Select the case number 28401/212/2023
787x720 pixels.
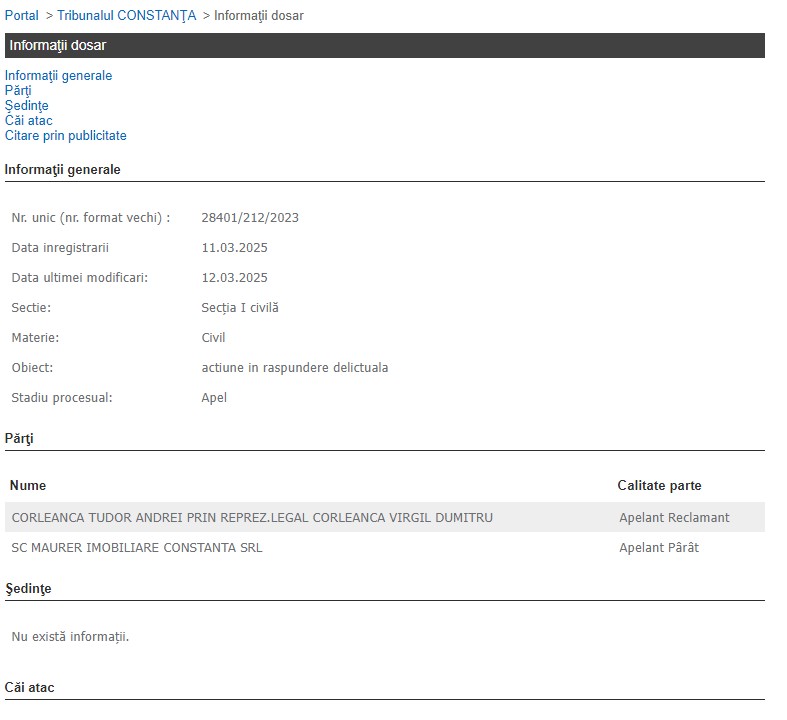coord(250,218)
